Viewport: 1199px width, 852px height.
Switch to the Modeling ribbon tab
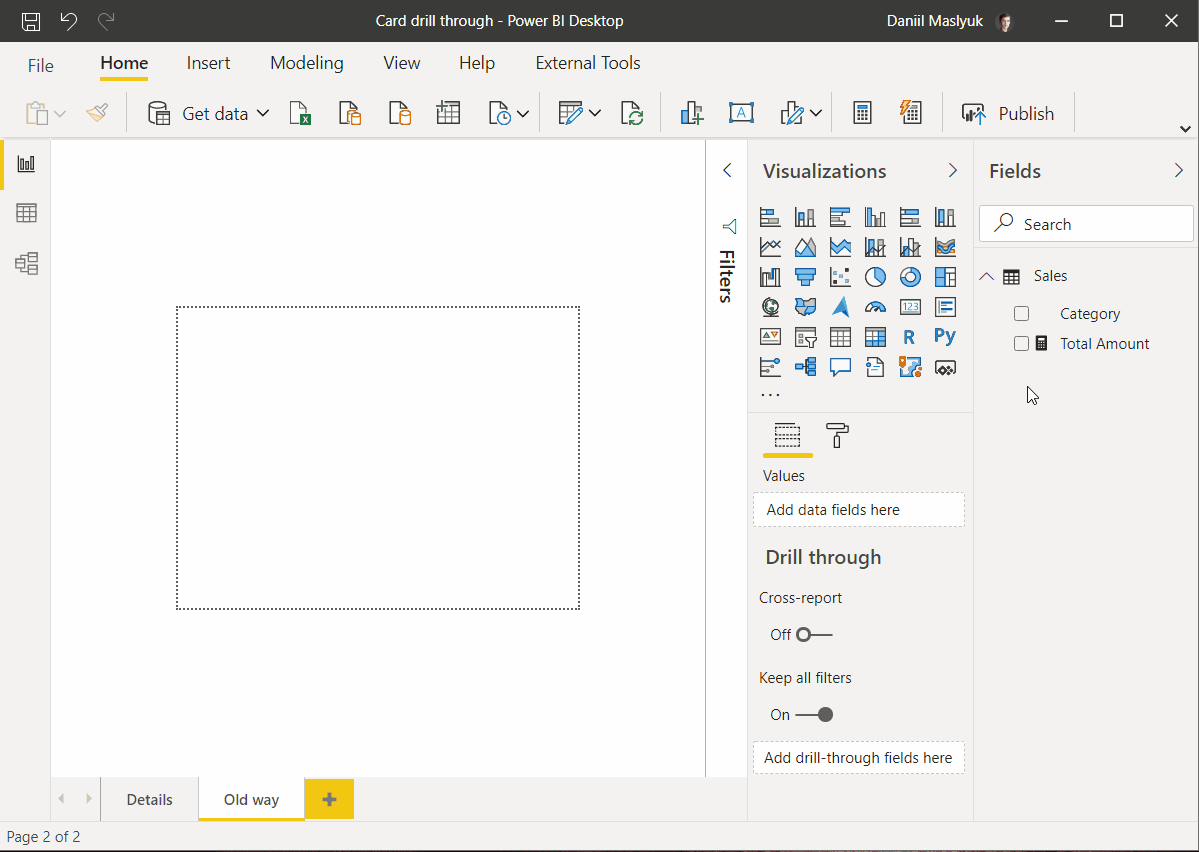[x=307, y=63]
